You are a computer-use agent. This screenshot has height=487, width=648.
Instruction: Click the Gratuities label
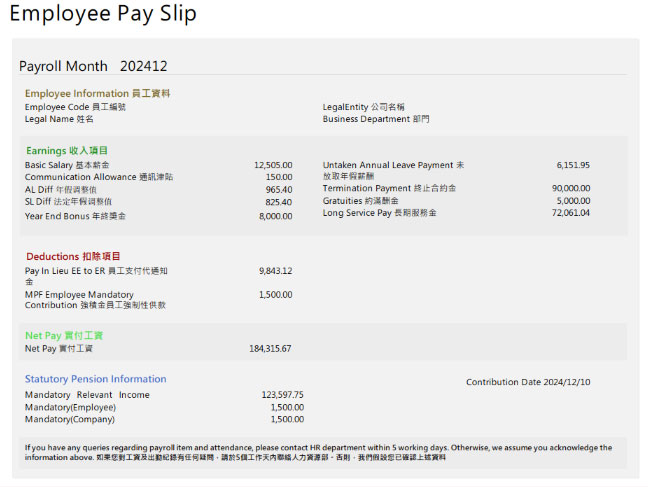point(360,201)
